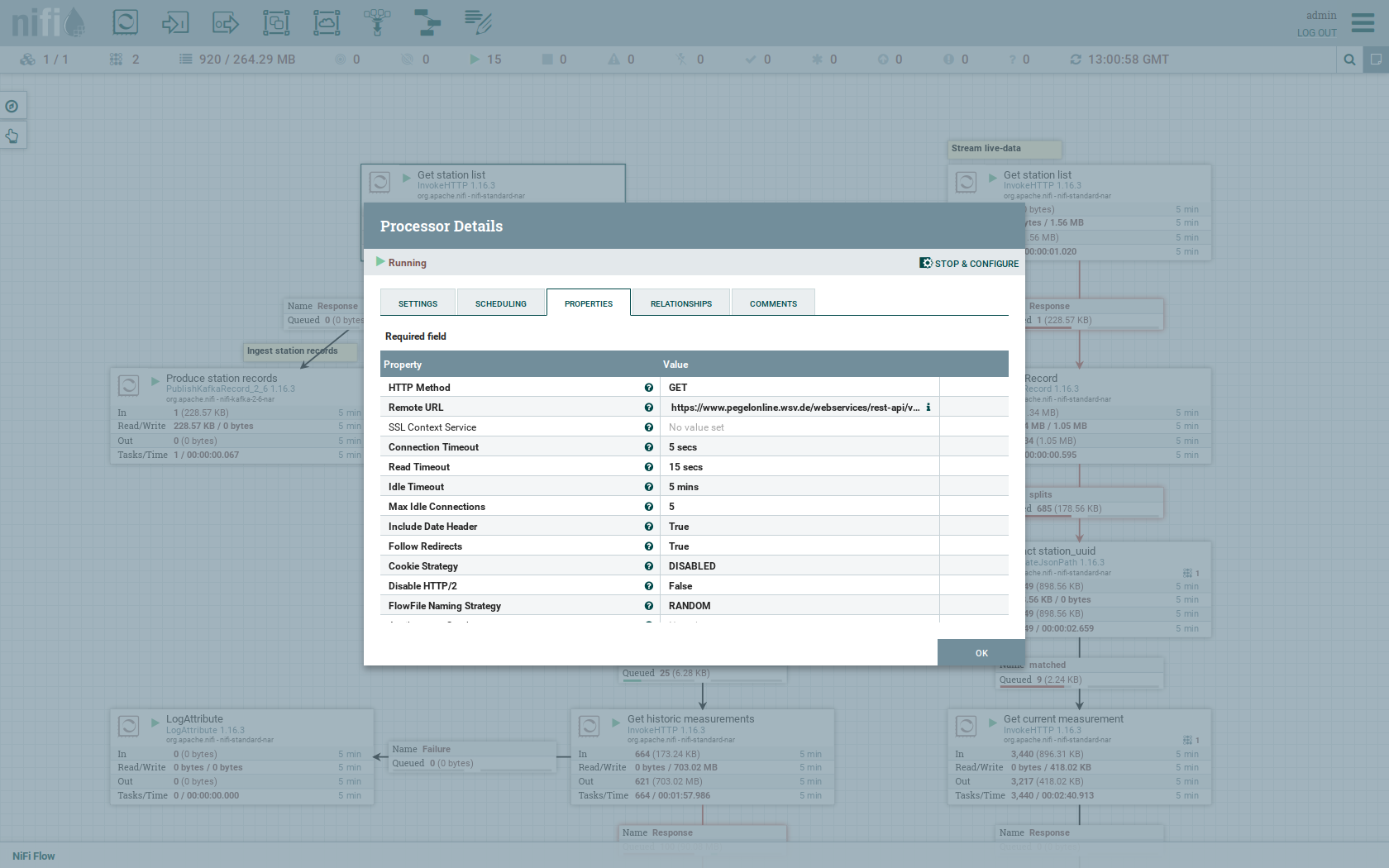Click the Process Group toolbar icon
Screen dimensions: 1389x868
point(276,22)
